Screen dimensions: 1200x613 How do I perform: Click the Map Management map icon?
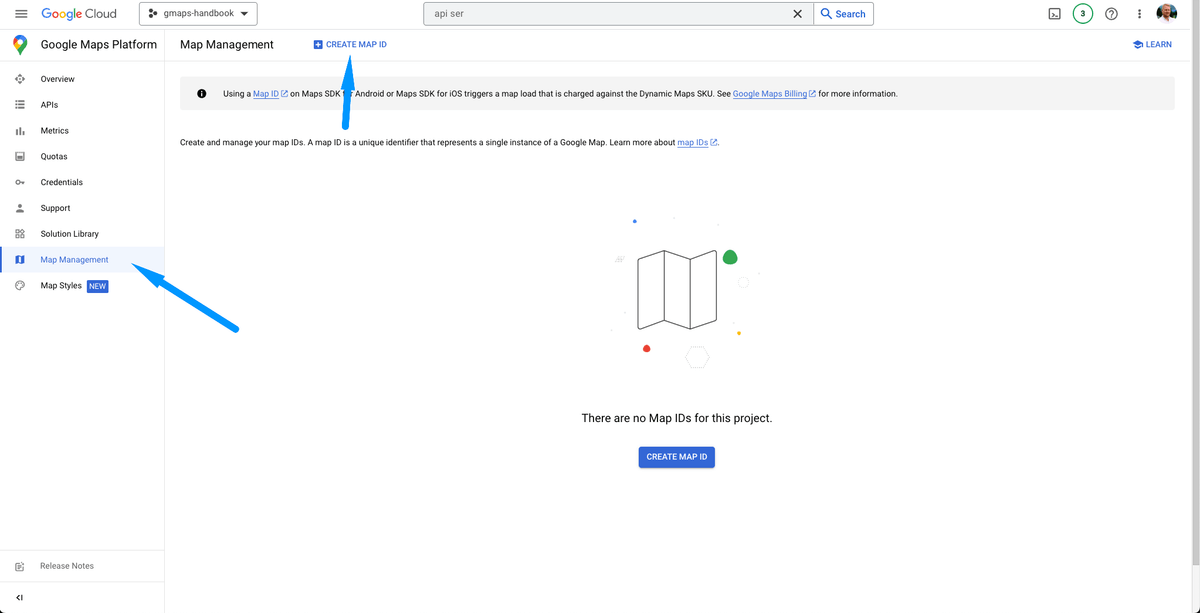(20, 260)
